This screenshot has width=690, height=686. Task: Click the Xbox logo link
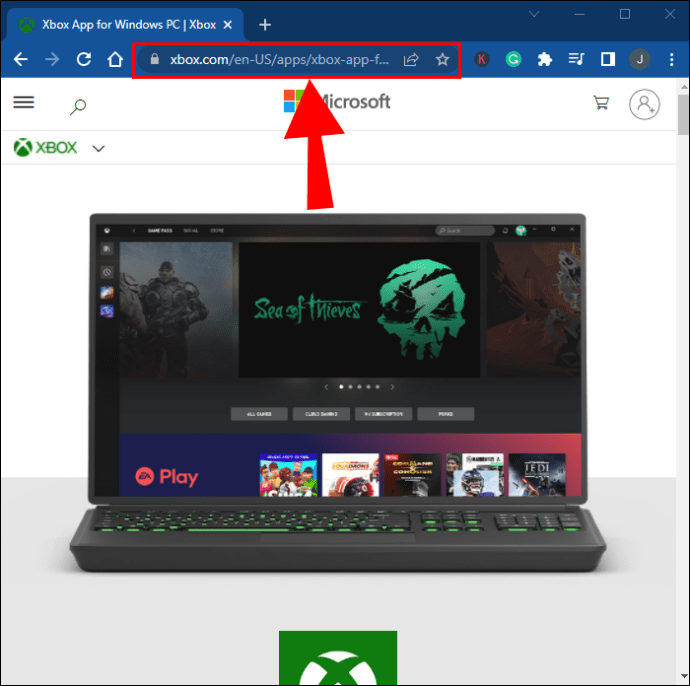45,147
